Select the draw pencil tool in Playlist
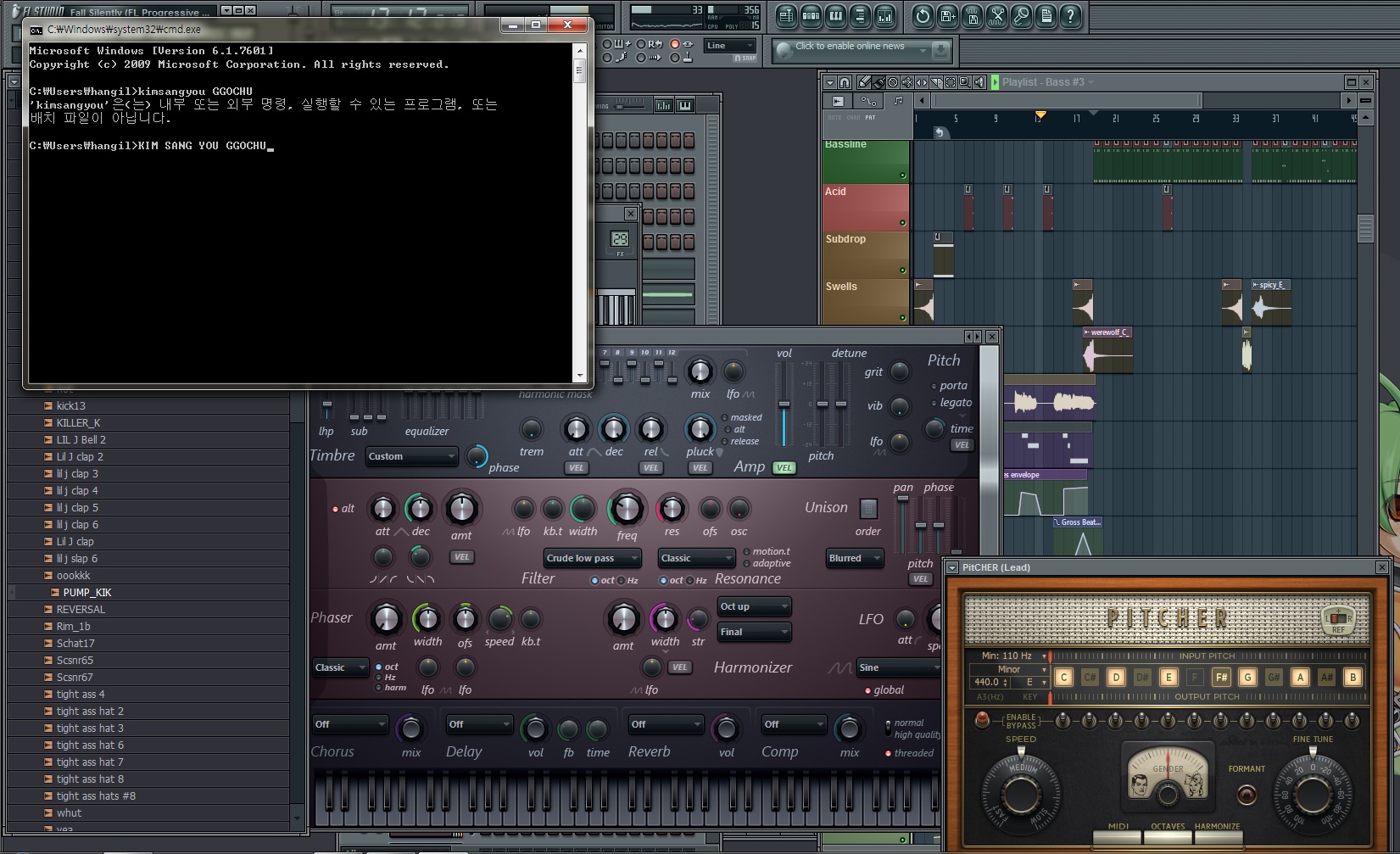1400x854 pixels. point(864,82)
